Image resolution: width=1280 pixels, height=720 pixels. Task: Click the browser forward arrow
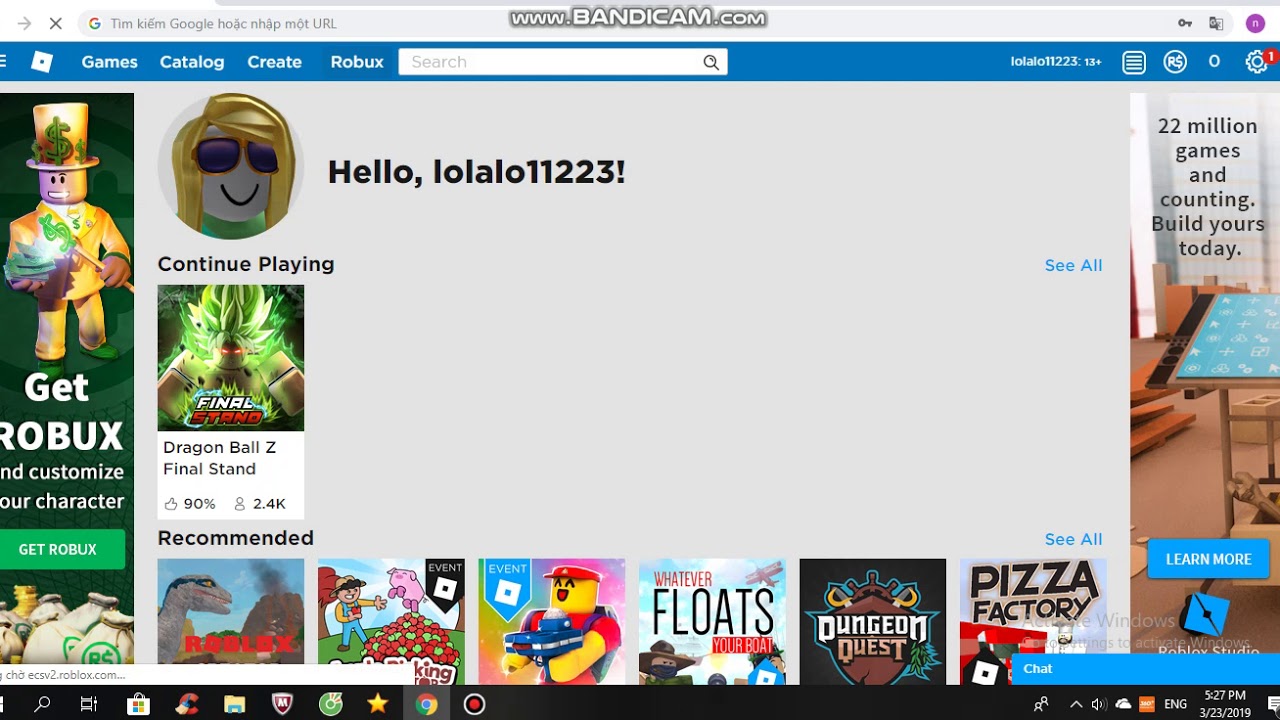(24, 23)
